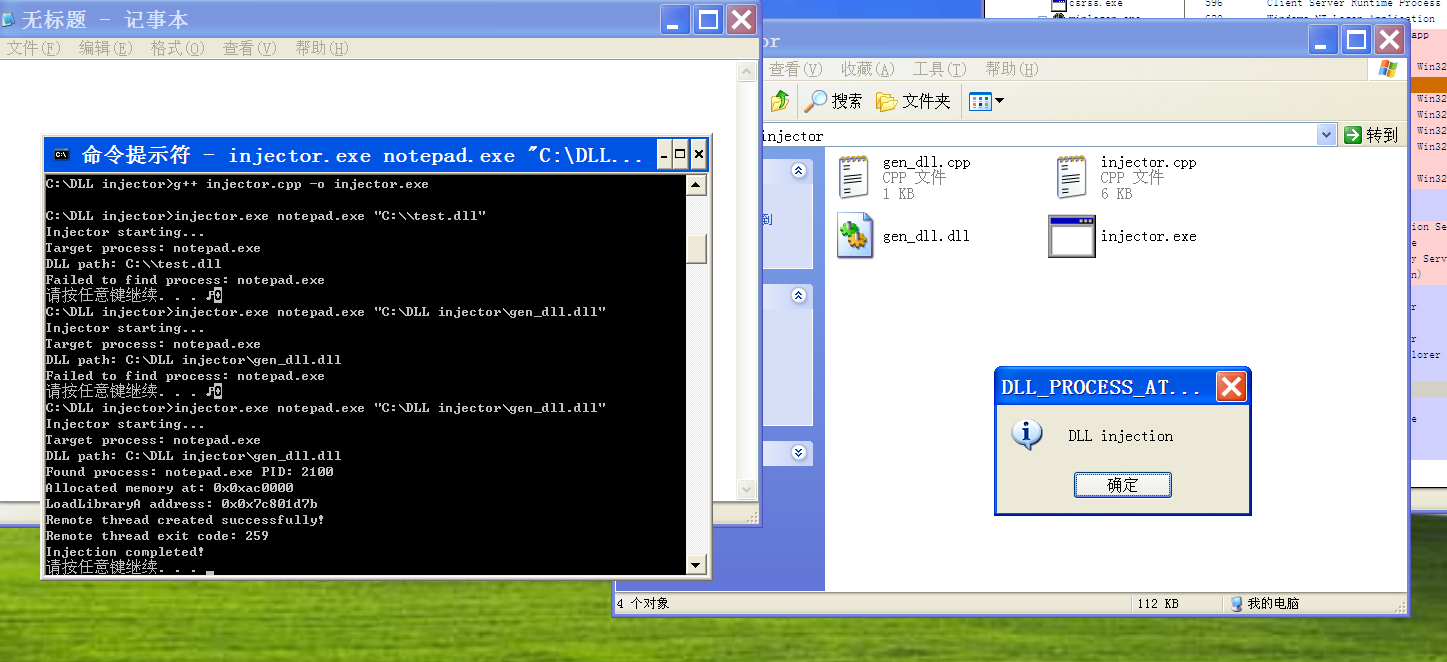This screenshot has height=662, width=1447.
Task: Expand the third side panel chevron in Explorer
Action: coord(798,452)
